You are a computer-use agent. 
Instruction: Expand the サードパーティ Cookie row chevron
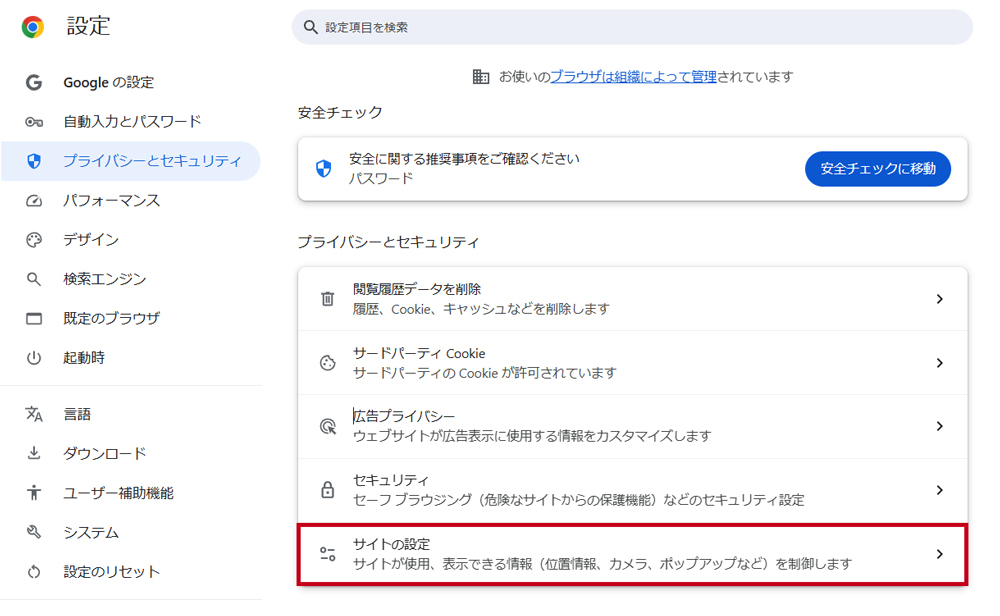[939, 363]
